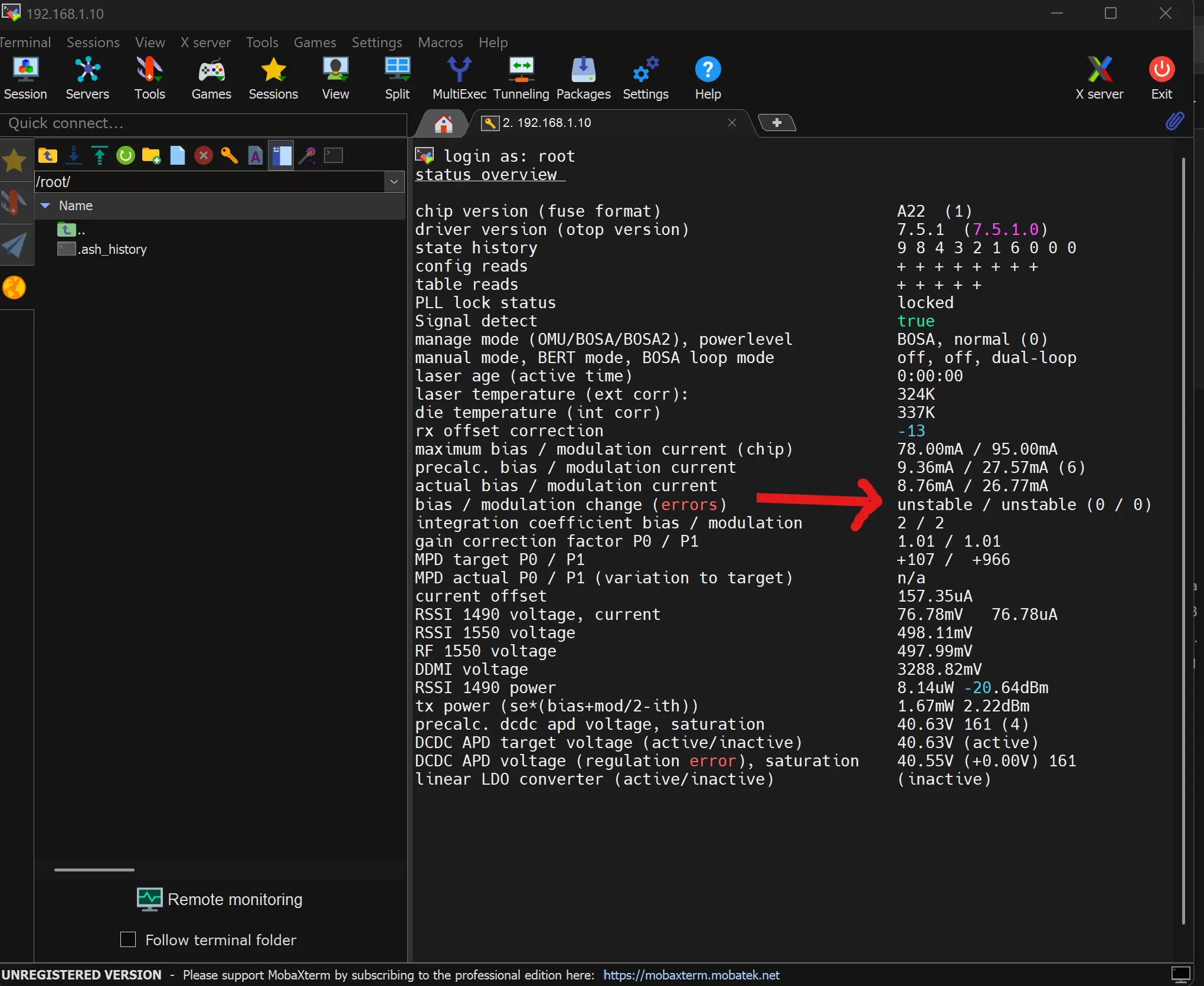
Task: Start the X server toolbar button
Action: [x=1100, y=79]
